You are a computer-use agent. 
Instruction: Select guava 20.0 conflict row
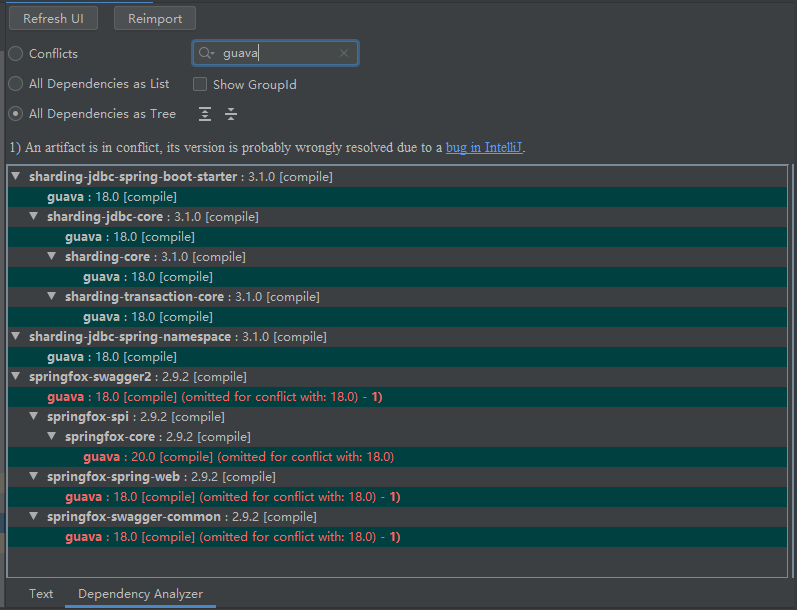(x=397, y=457)
